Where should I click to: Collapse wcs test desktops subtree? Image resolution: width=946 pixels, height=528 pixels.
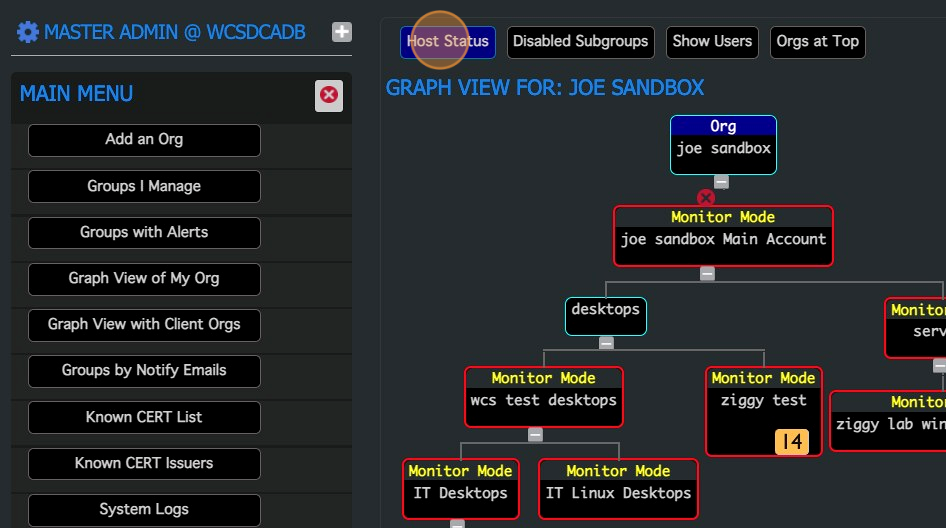[x=535, y=435]
